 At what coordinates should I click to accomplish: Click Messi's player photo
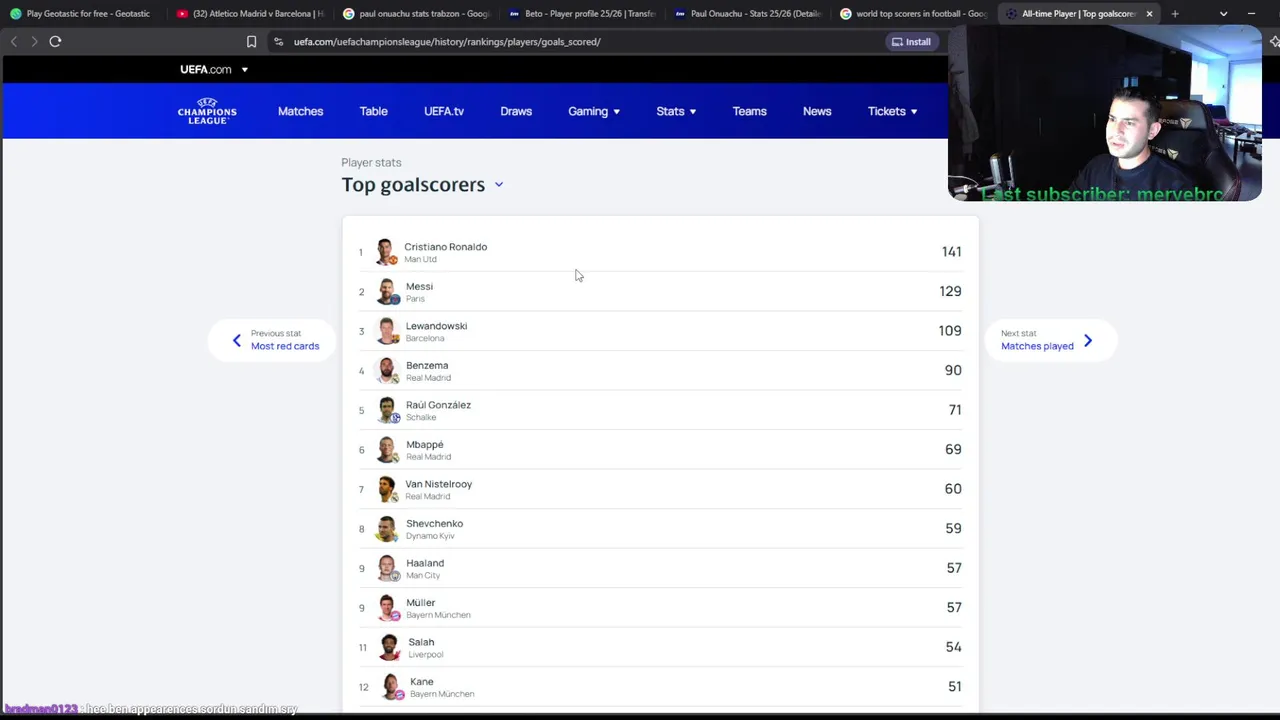387,292
